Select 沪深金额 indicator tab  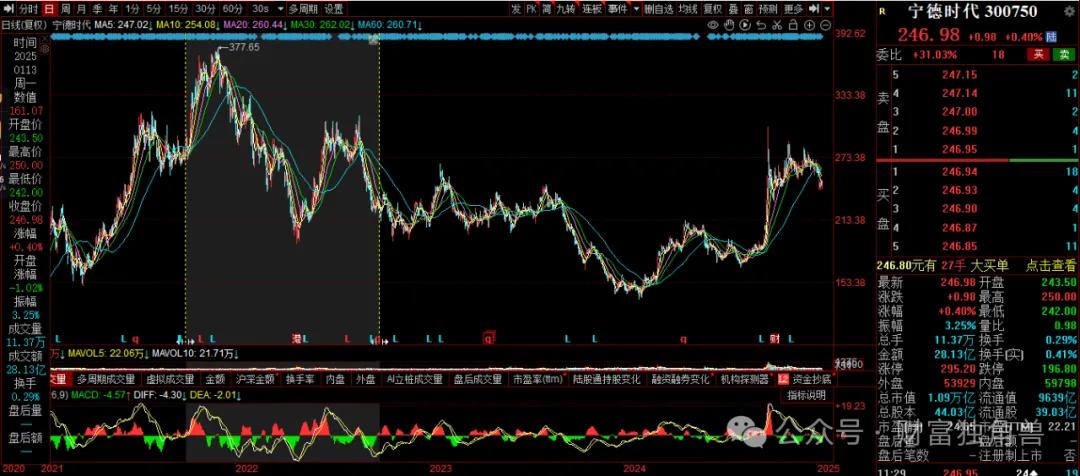click(x=255, y=380)
